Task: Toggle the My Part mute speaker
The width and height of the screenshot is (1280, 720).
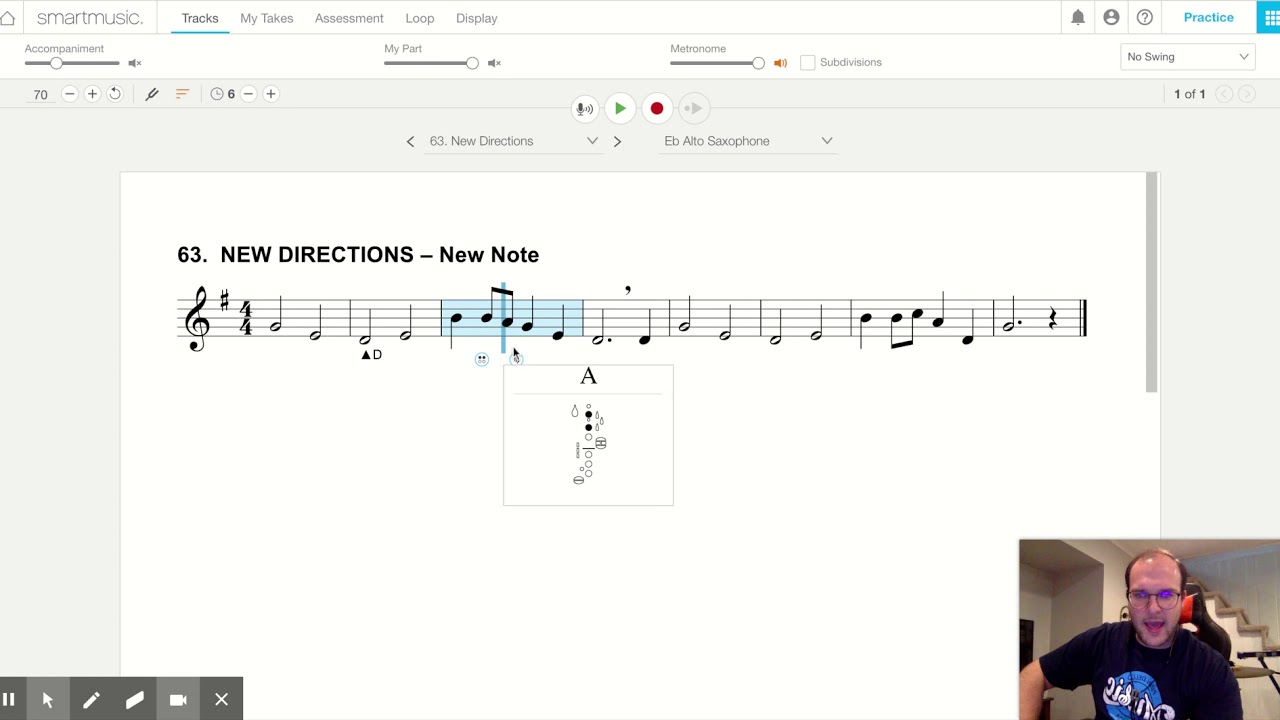Action: 494,63
